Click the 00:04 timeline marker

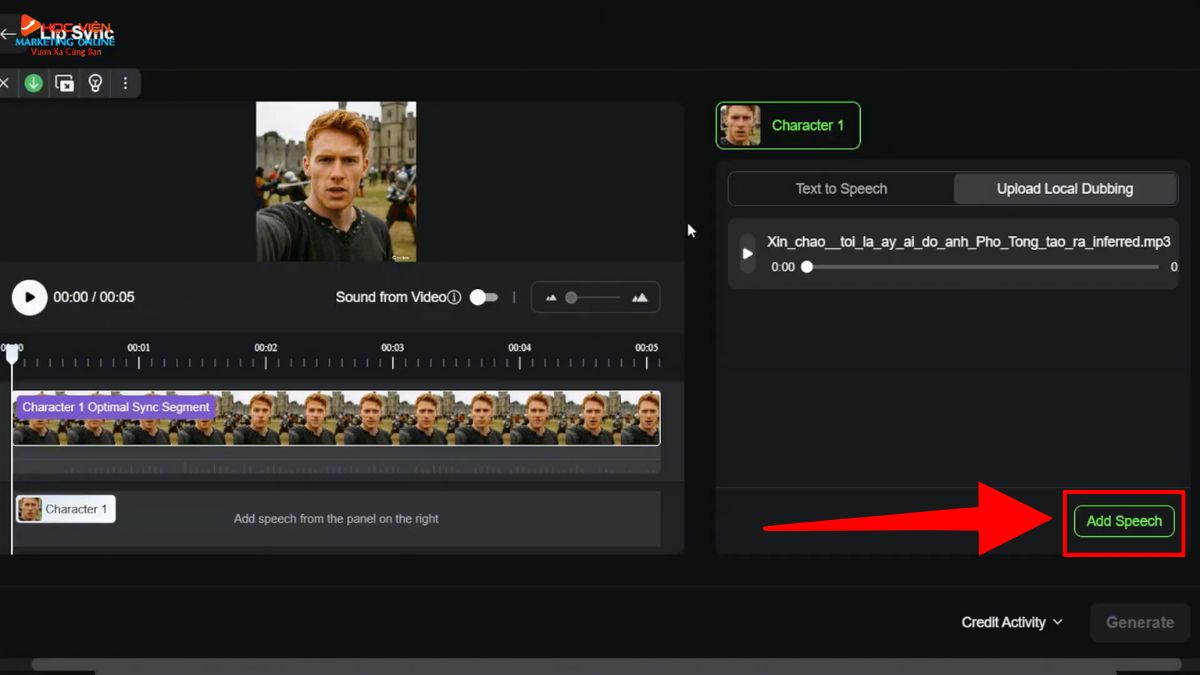[519, 348]
